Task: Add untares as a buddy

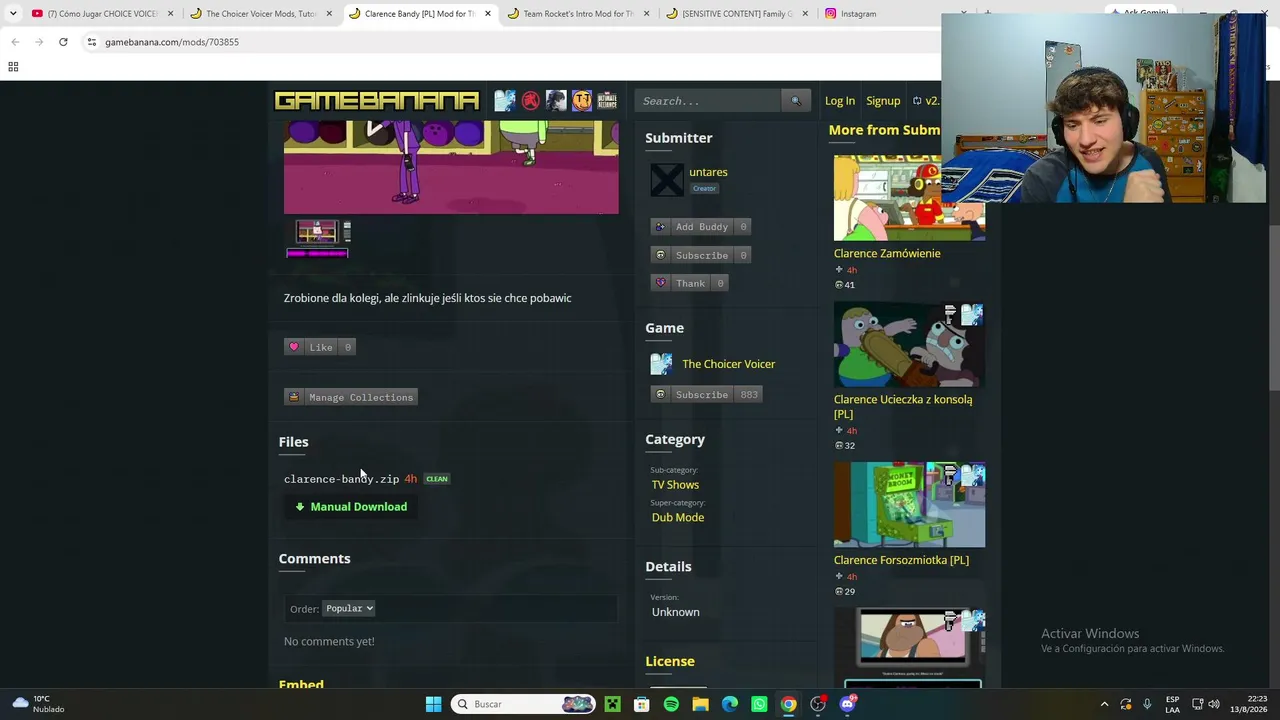Action: click(x=701, y=227)
